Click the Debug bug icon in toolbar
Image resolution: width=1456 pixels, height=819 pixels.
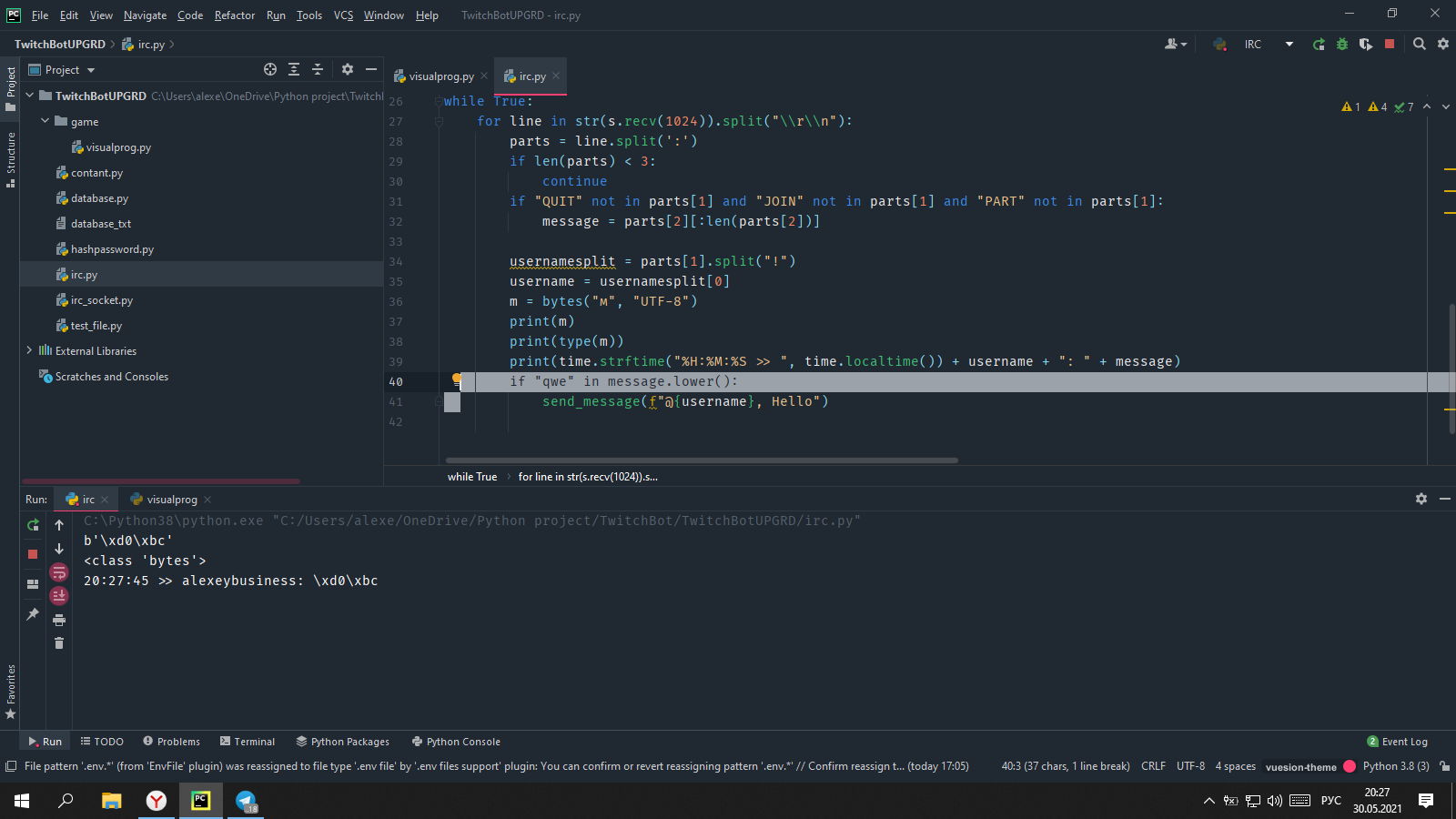pyautogui.click(x=1342, y=45)
